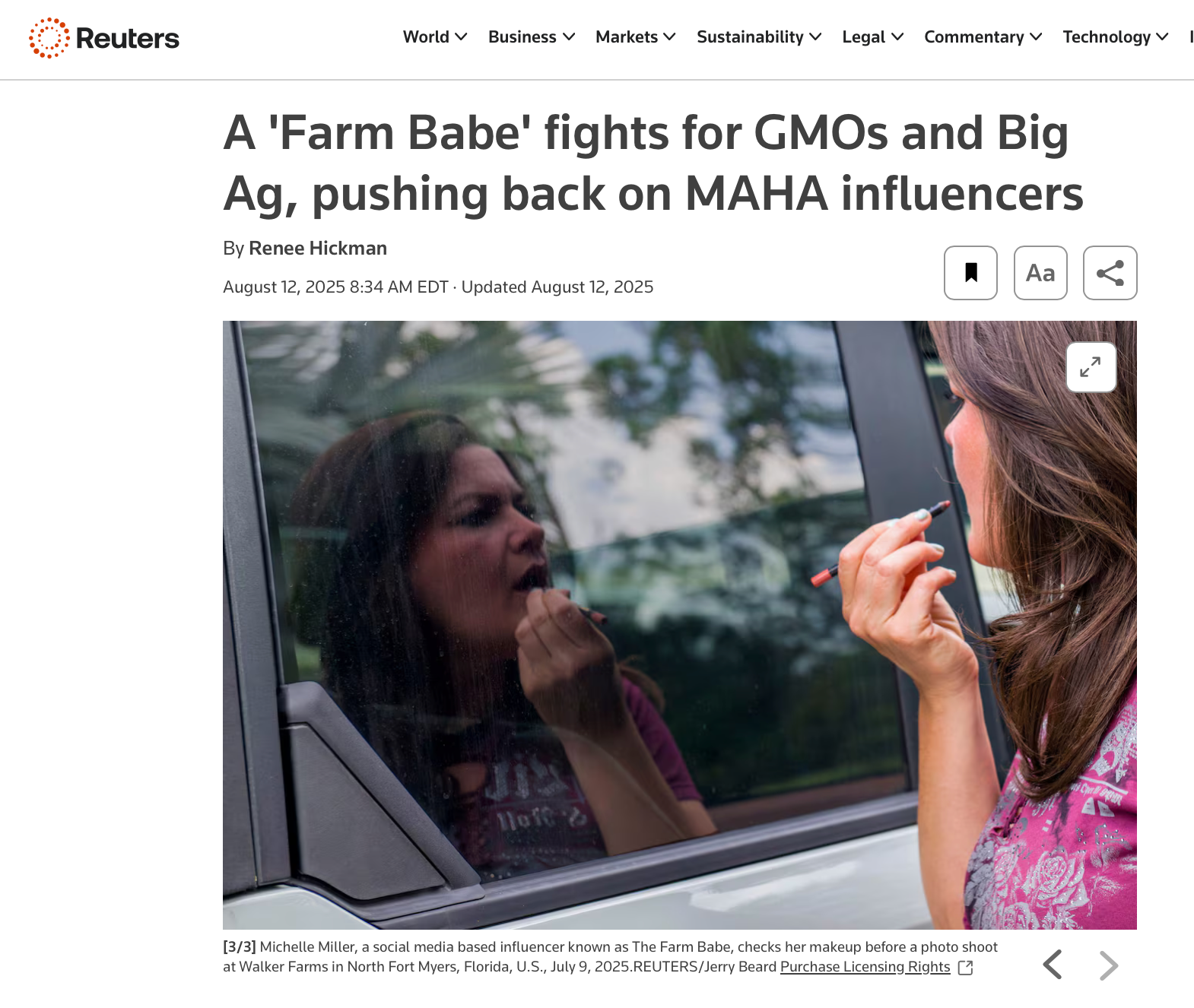Expand the Business dropdown chevron
Image resolution: width=1194 pixels, height=1008 pixels.
(568, 37)
